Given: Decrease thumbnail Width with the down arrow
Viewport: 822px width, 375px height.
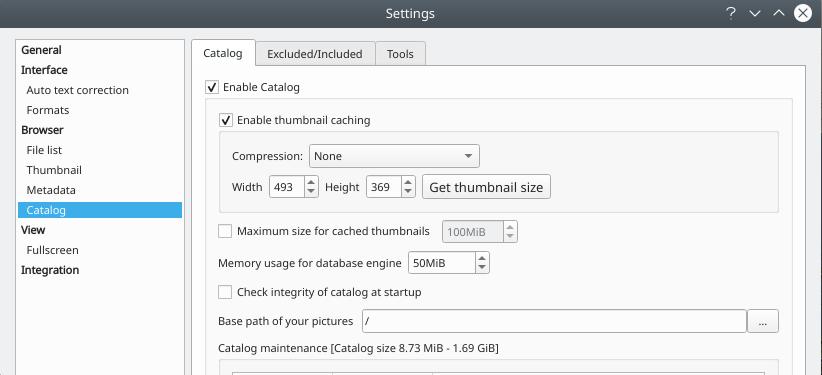Looking at the screenshot, I should point(311,192).
